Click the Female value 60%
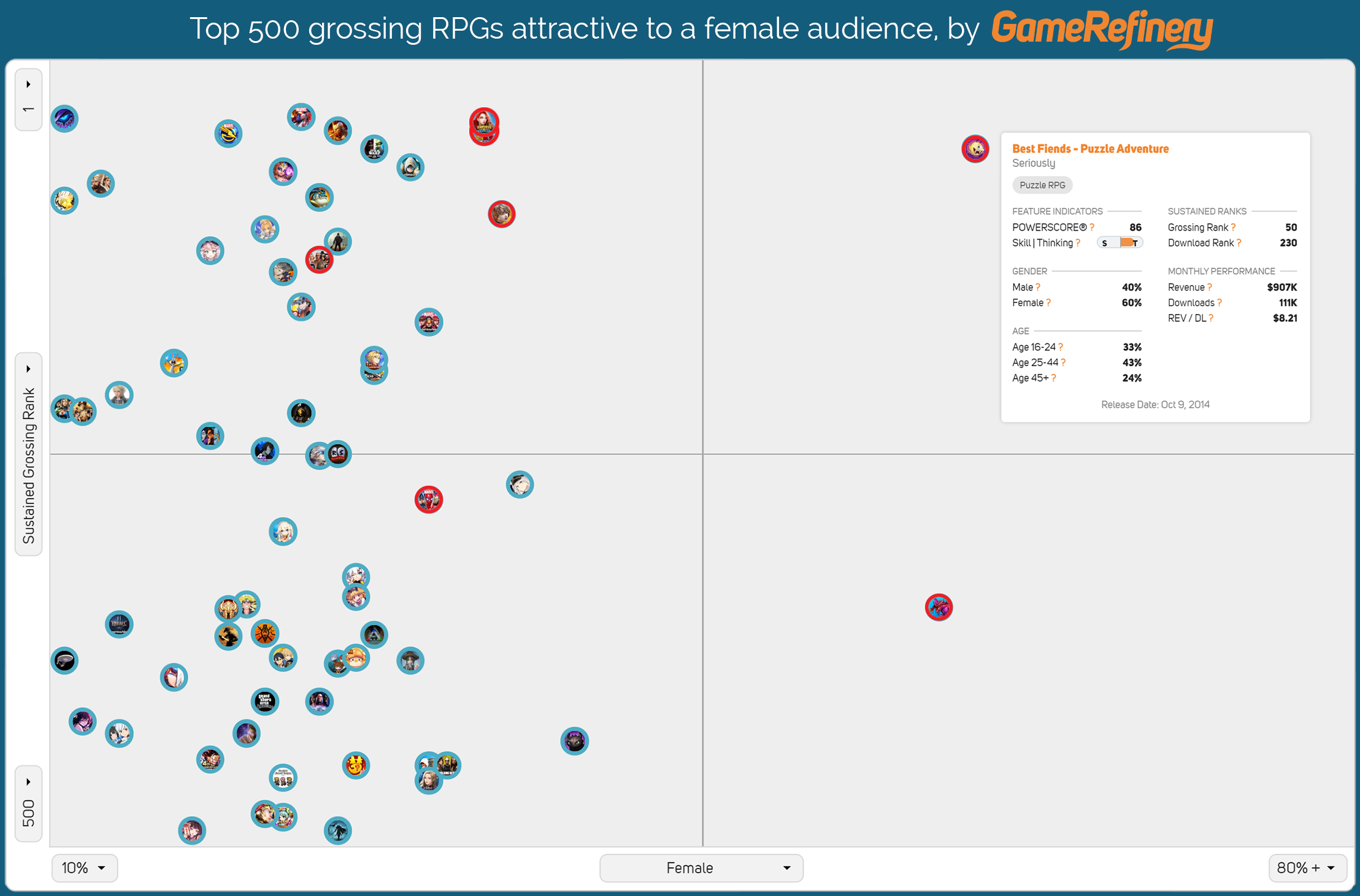The height and width of the screenshot is (896, 1360). [x=1132, y=302]
